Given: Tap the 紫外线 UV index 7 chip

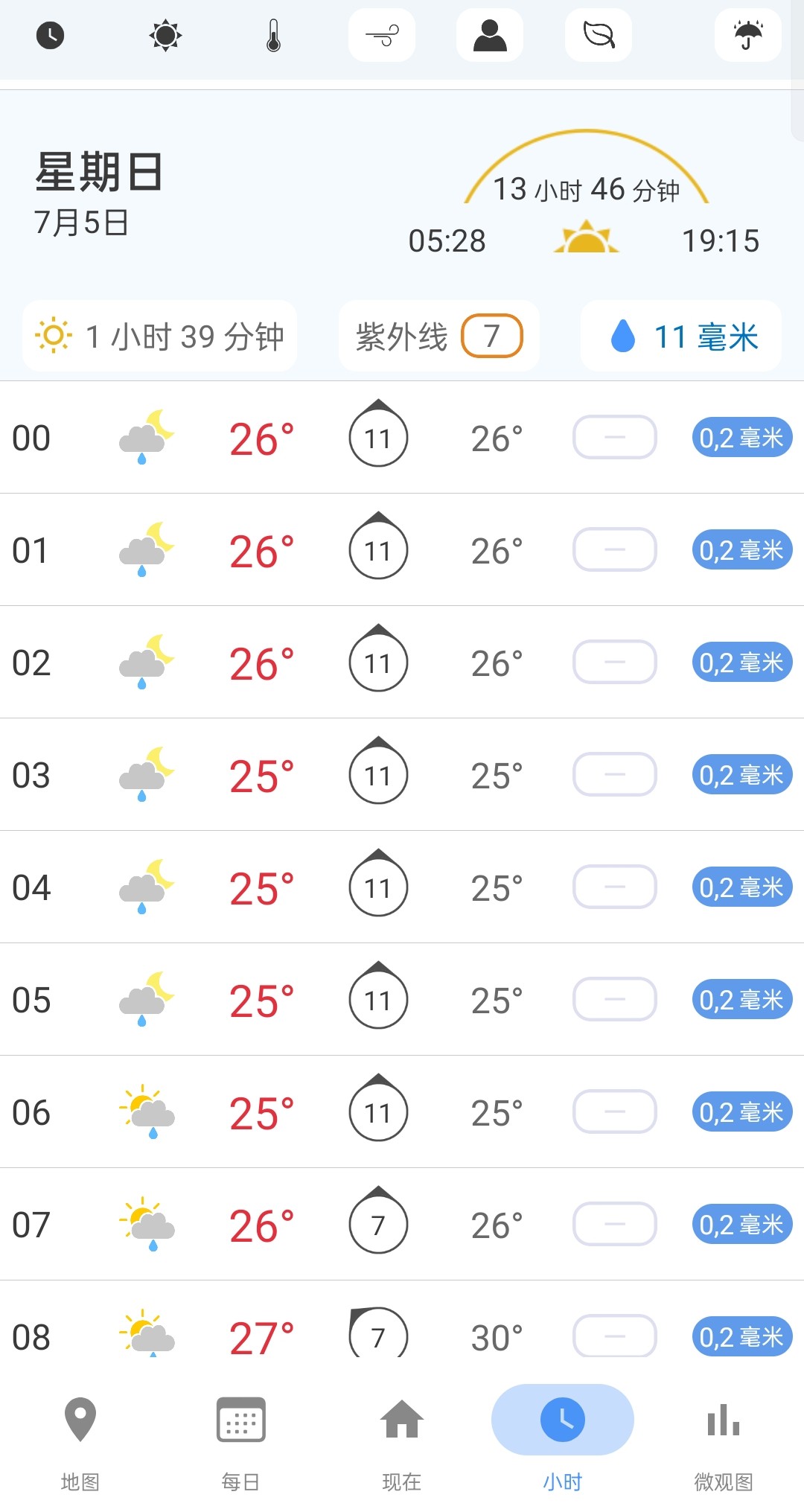Looking at the screenshot, I should point(439,336).
